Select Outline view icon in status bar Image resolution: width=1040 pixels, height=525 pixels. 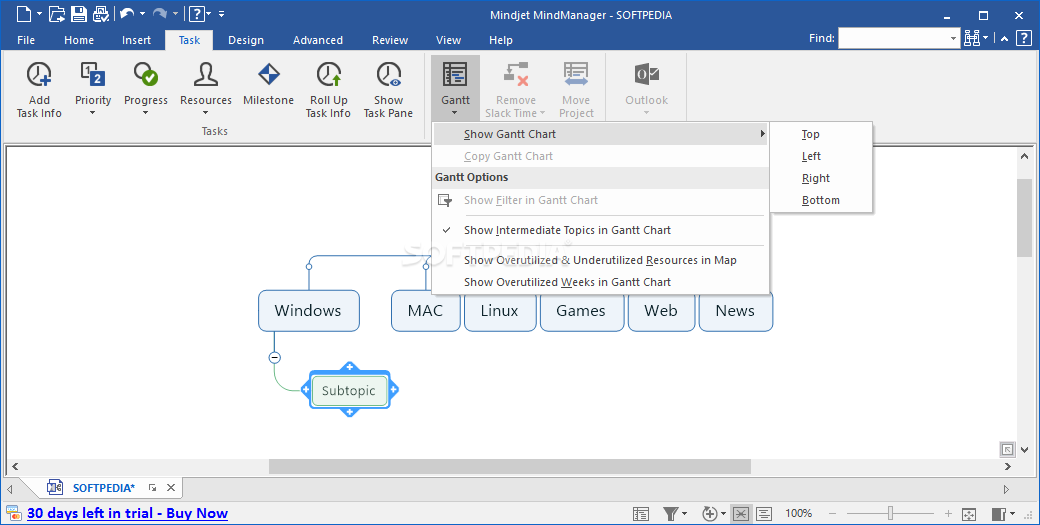point(763,513)
